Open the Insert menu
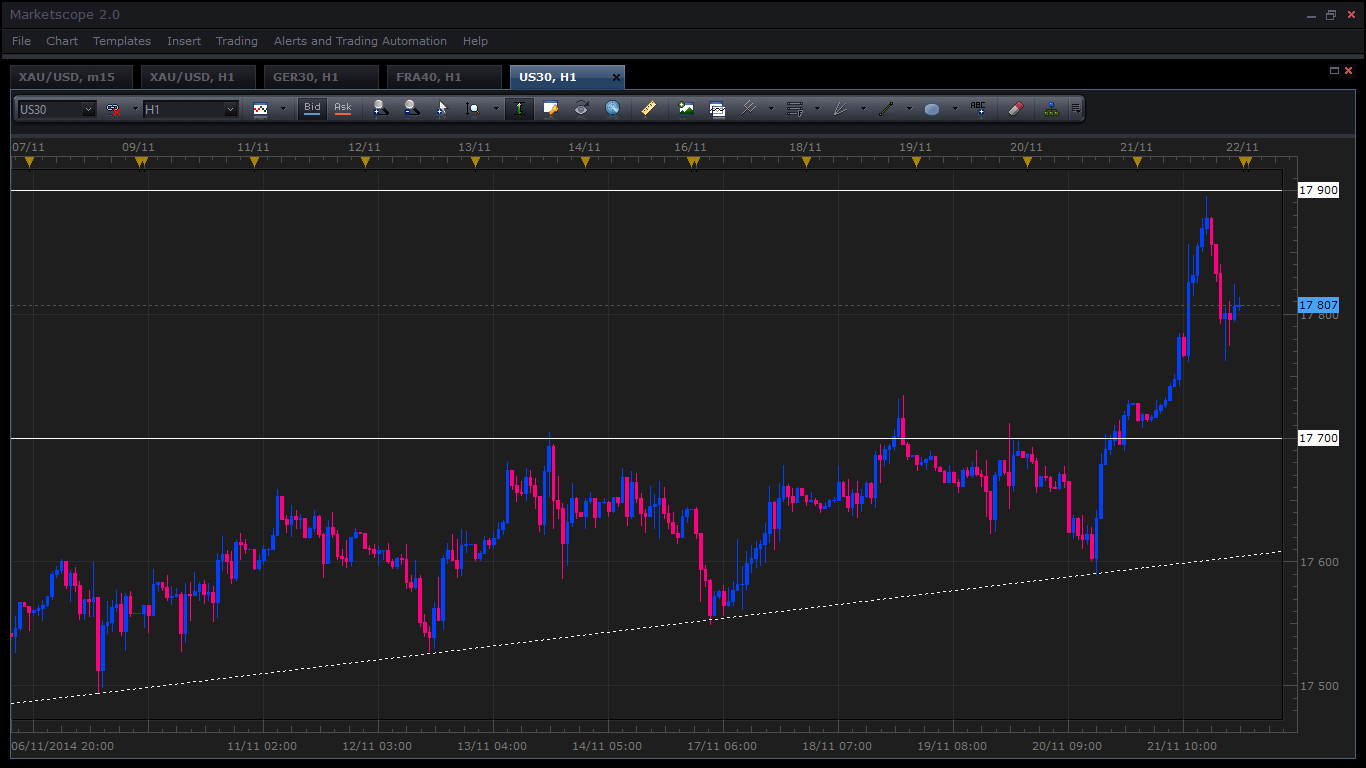 tap(184, 41)
